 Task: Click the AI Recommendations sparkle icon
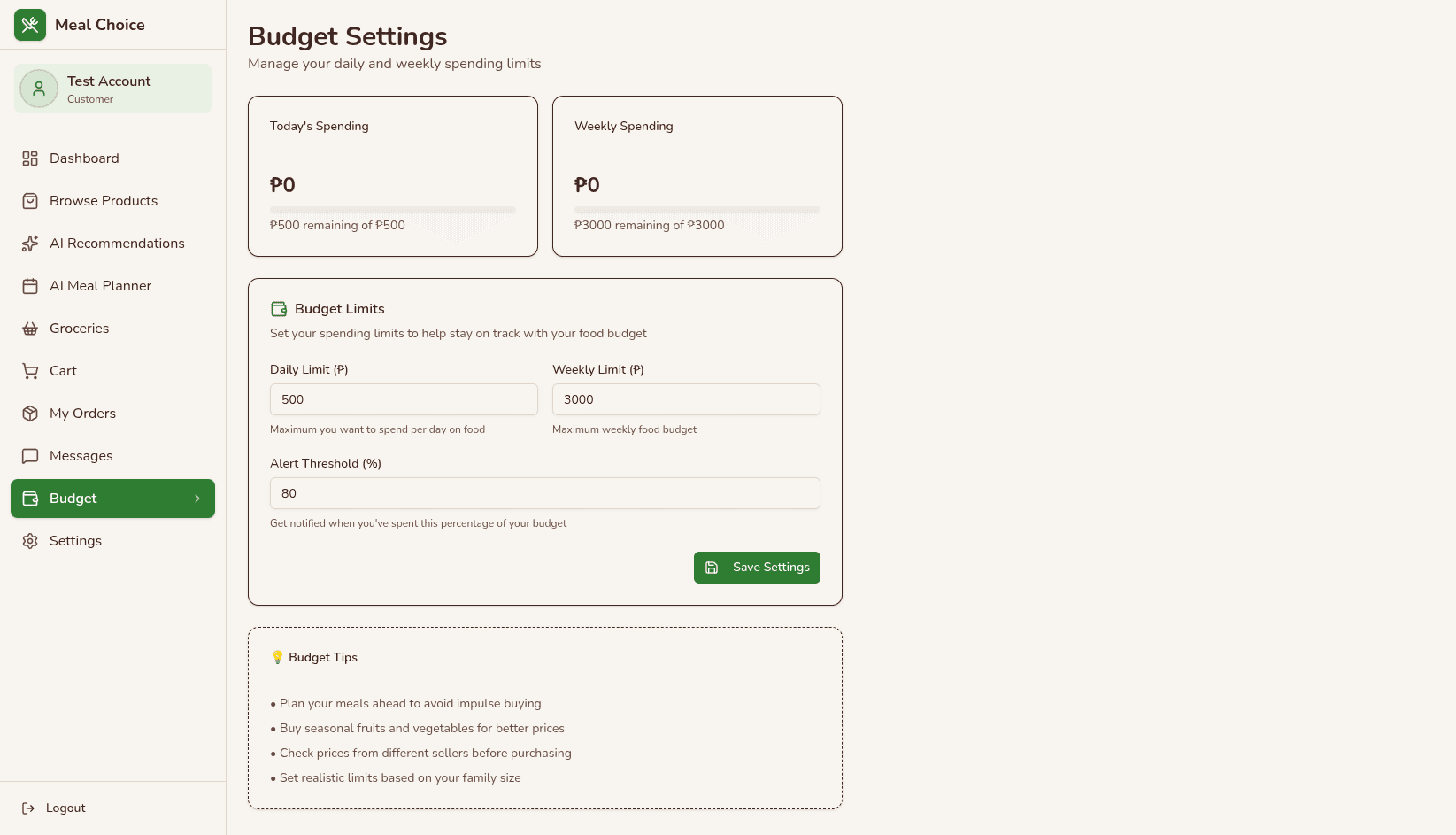(x=30, y=244)
